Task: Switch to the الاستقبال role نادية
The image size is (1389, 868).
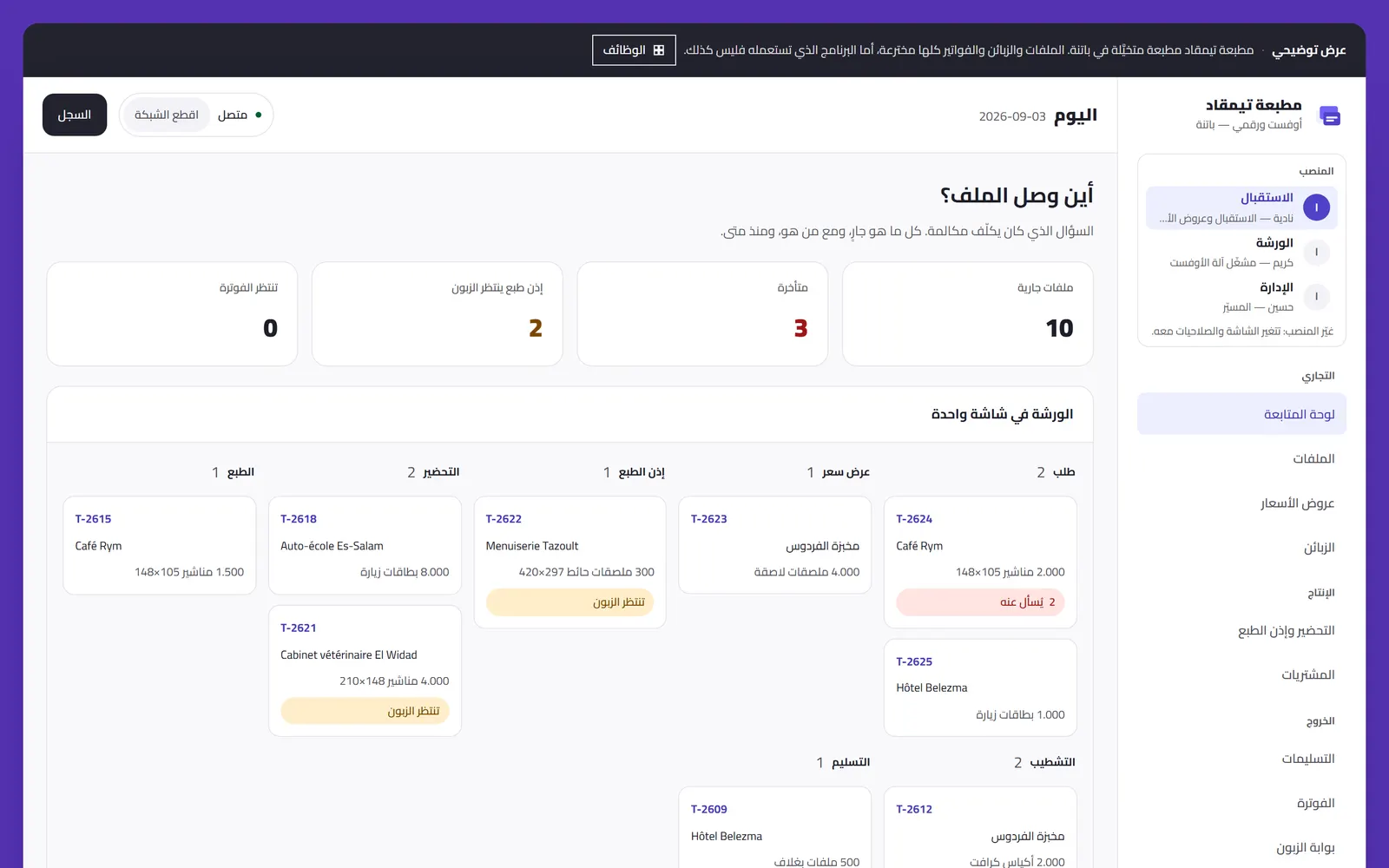Action: [x=1241, y=207]
